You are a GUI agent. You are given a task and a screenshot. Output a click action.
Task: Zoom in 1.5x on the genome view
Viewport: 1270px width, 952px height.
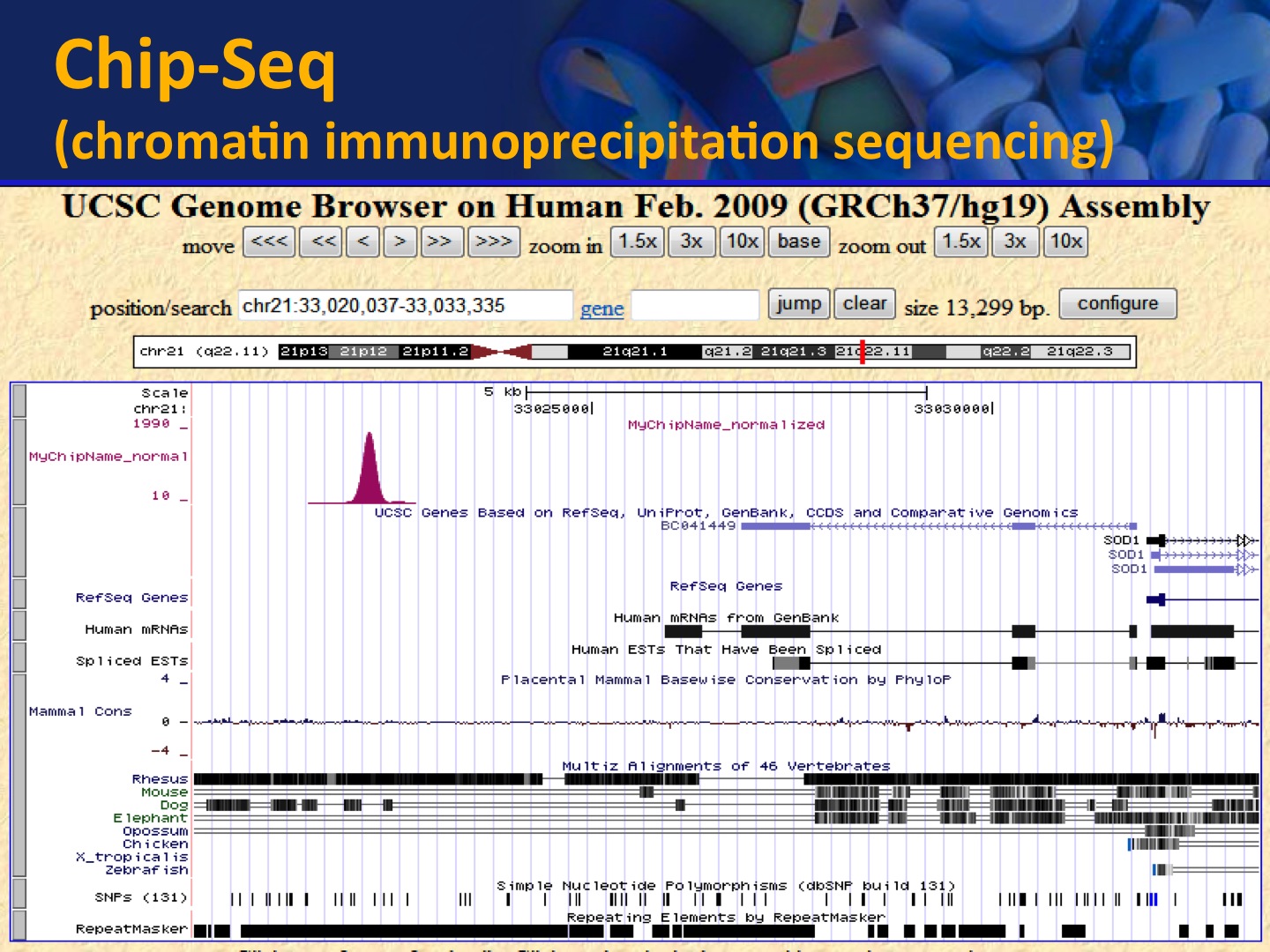(637, 242)
